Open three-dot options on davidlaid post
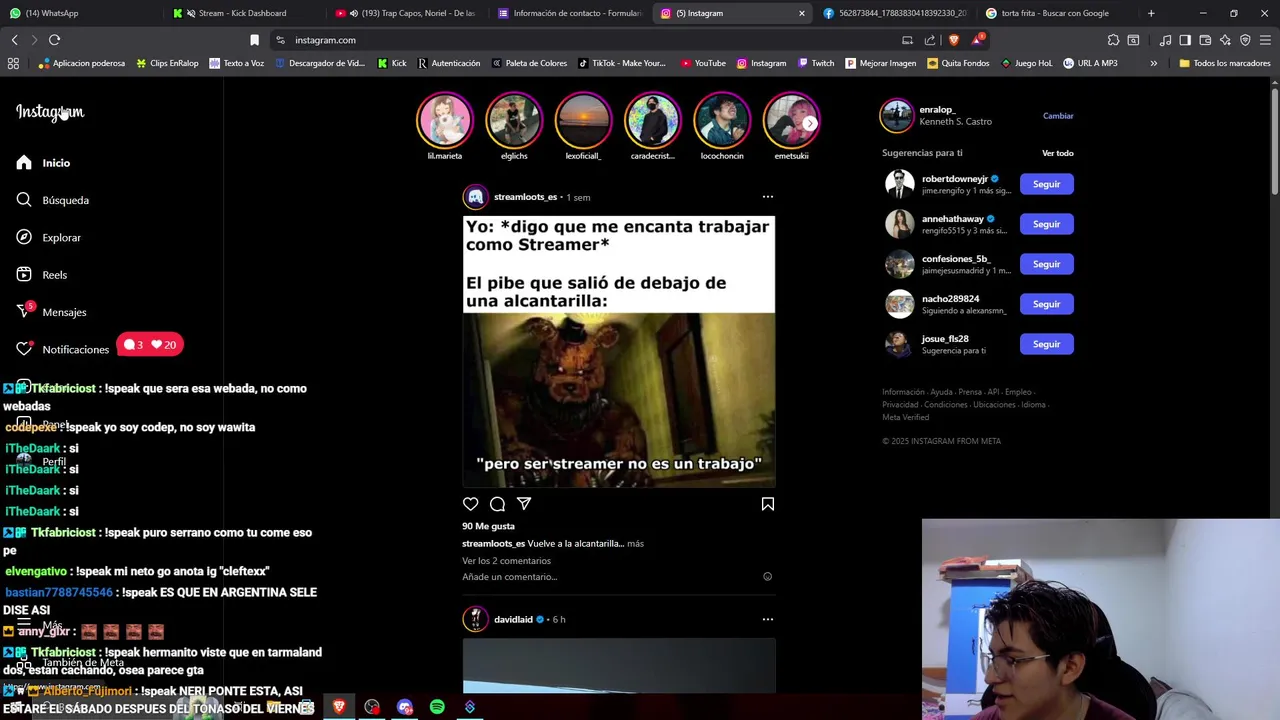The width and height of the screenshot is (1280, 720). 767,619
